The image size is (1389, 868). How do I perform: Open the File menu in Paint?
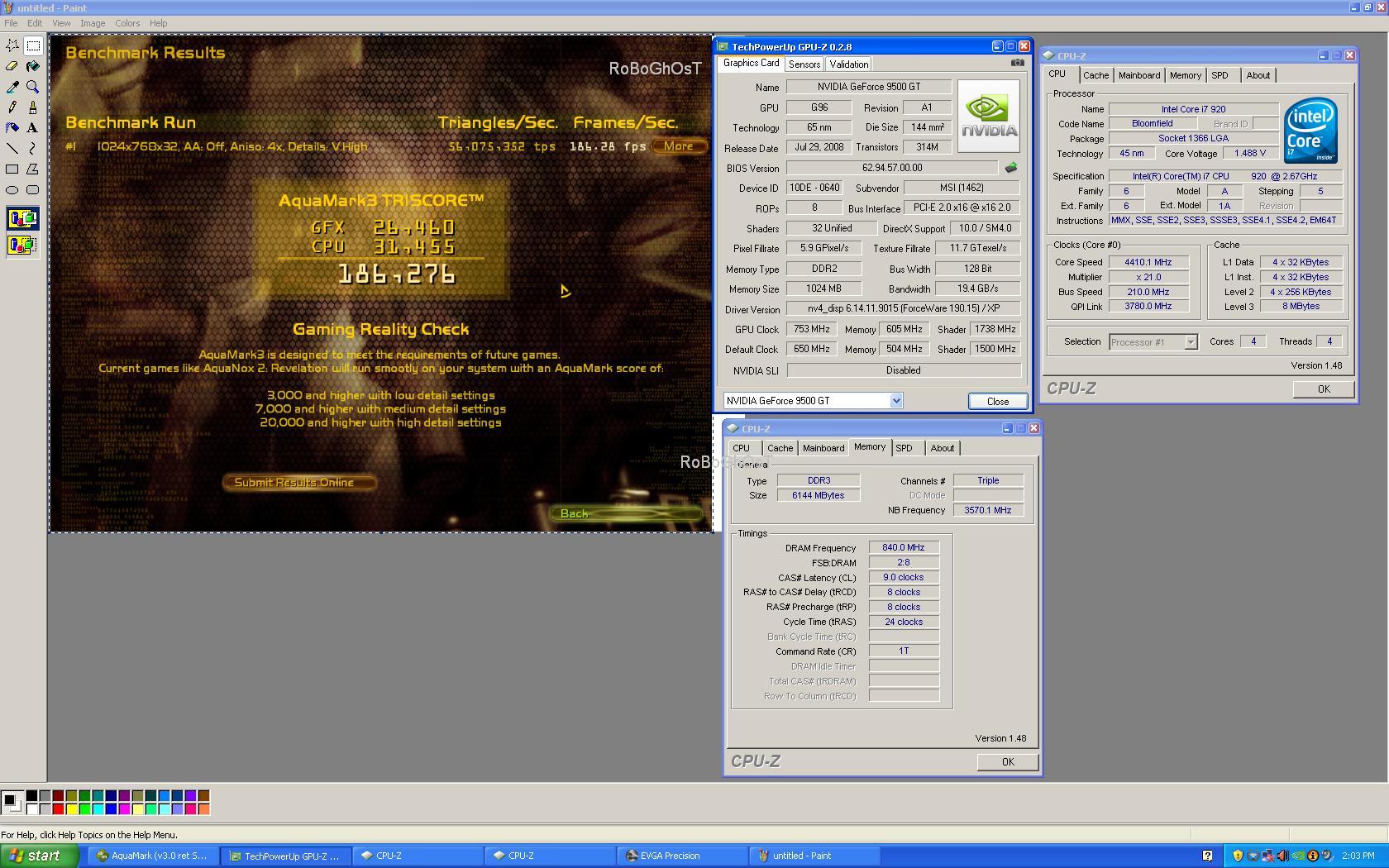(x=11, y=23)
